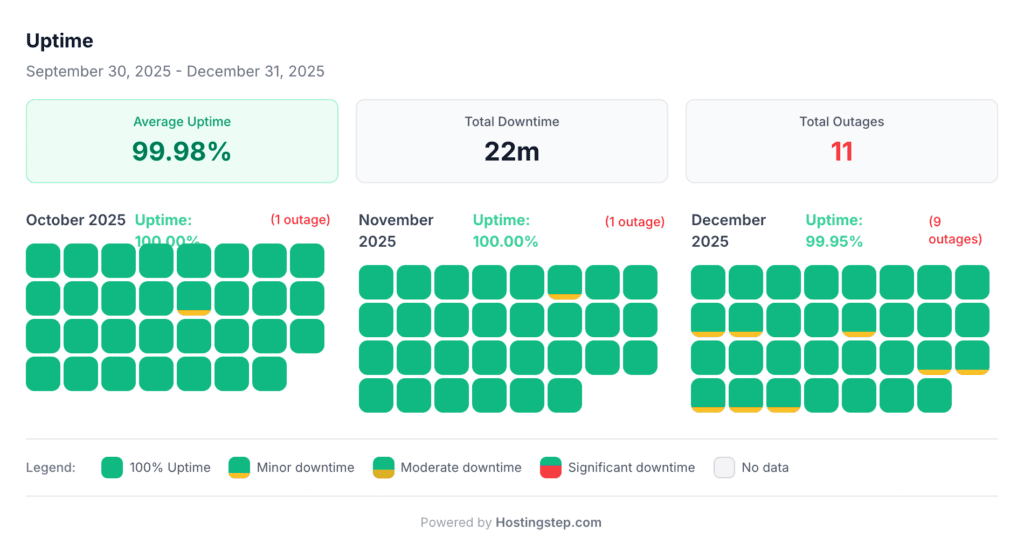Click December's 99.95% uptime value
Screen dimensions: 1024x557
[x=834, y=241]
